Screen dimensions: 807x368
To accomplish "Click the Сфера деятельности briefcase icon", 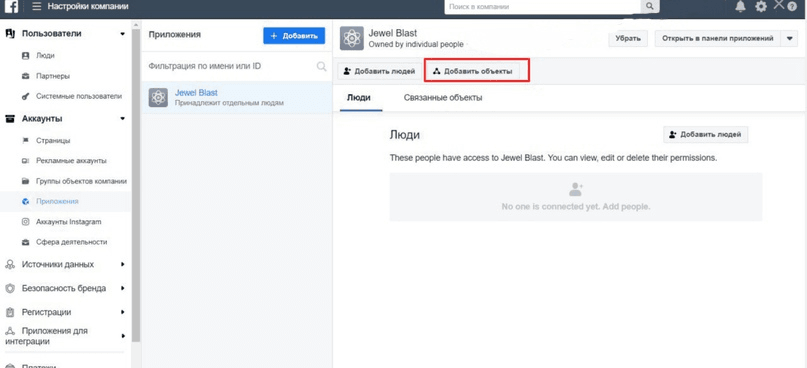I will (x=25, y=242).
